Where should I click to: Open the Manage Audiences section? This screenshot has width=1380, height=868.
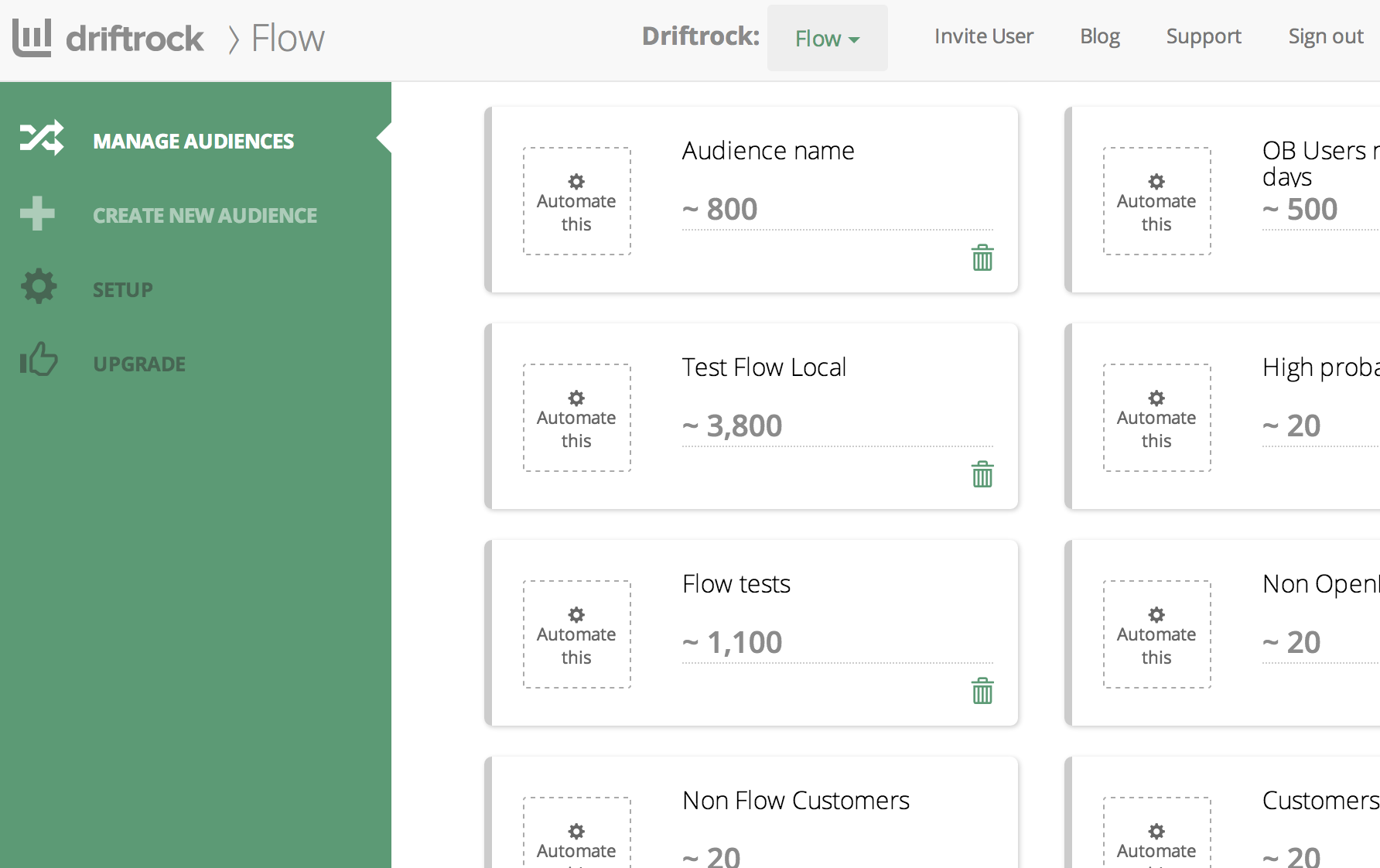(x=193, y=141)
